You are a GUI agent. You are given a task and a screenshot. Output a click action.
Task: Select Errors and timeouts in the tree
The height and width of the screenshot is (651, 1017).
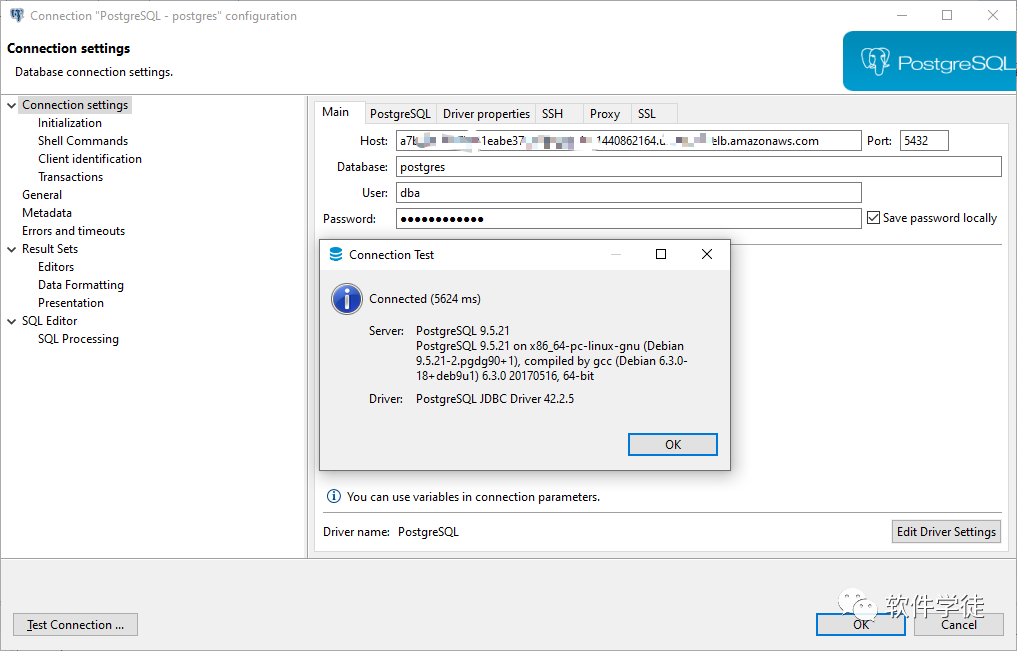73,231
